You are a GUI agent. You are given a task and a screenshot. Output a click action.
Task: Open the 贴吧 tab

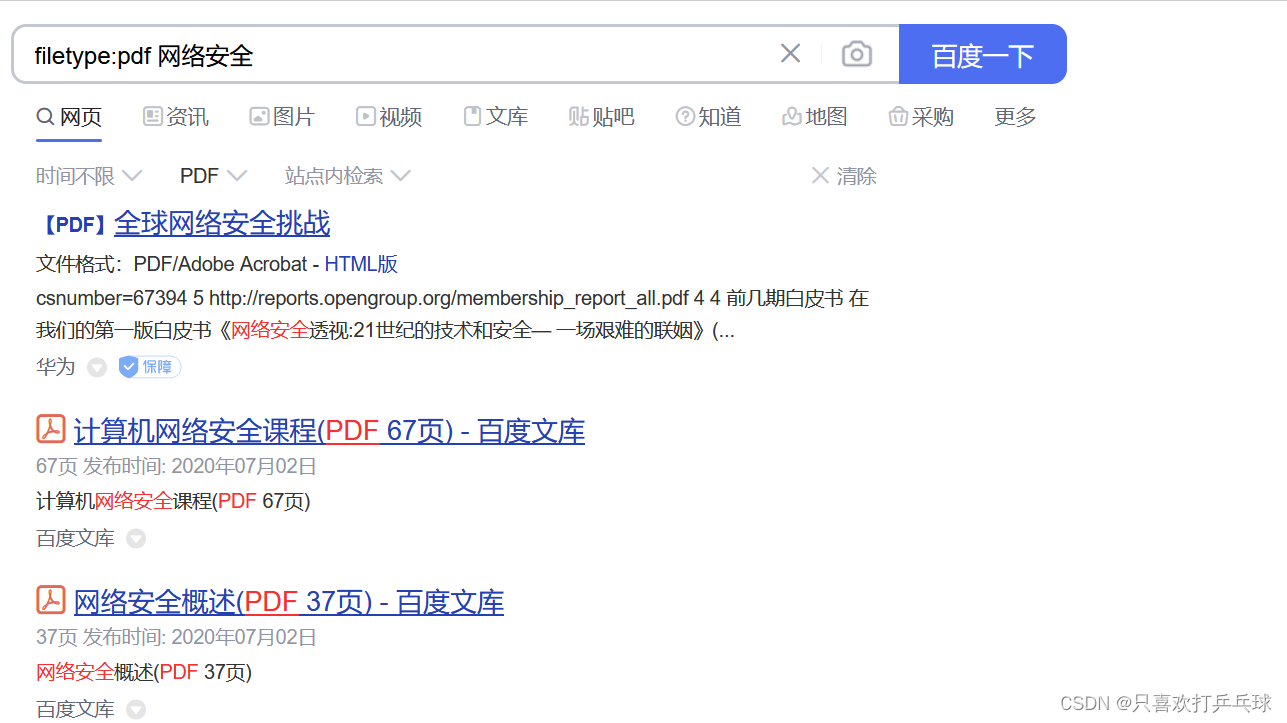click(x=602, y=117)
